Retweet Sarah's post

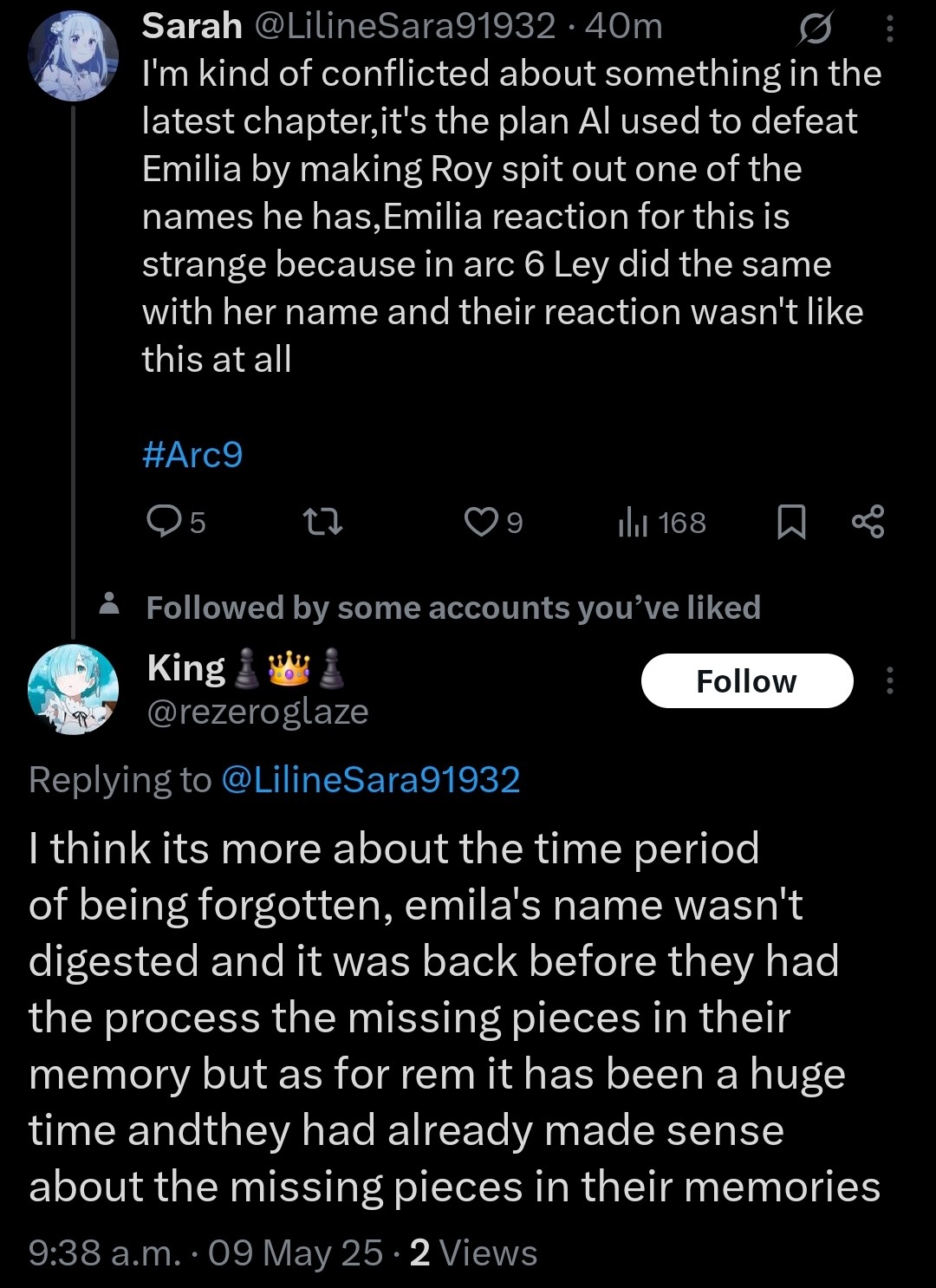point(322,522)
